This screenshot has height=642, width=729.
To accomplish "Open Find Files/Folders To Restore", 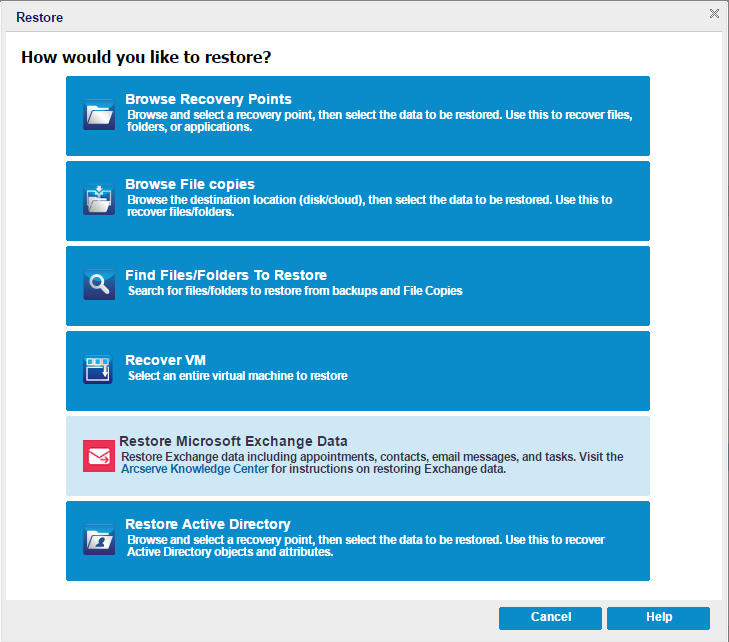I will [358, 286].
